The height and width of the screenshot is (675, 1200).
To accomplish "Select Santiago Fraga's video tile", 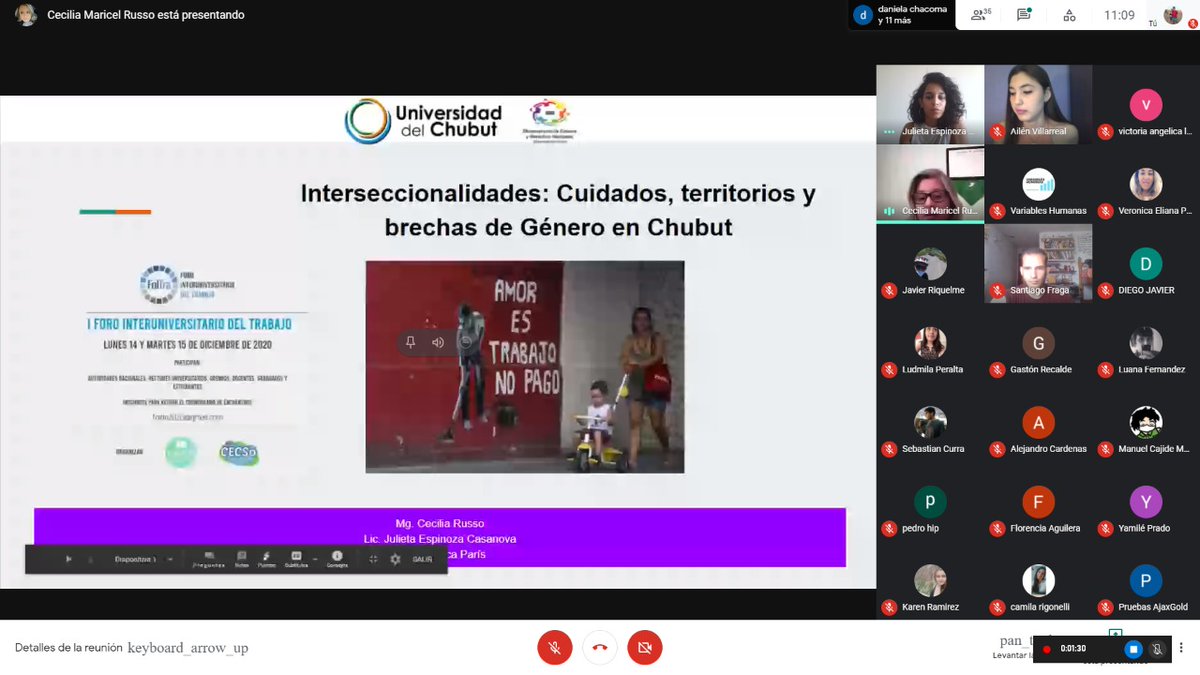I will pos(1038,264).
